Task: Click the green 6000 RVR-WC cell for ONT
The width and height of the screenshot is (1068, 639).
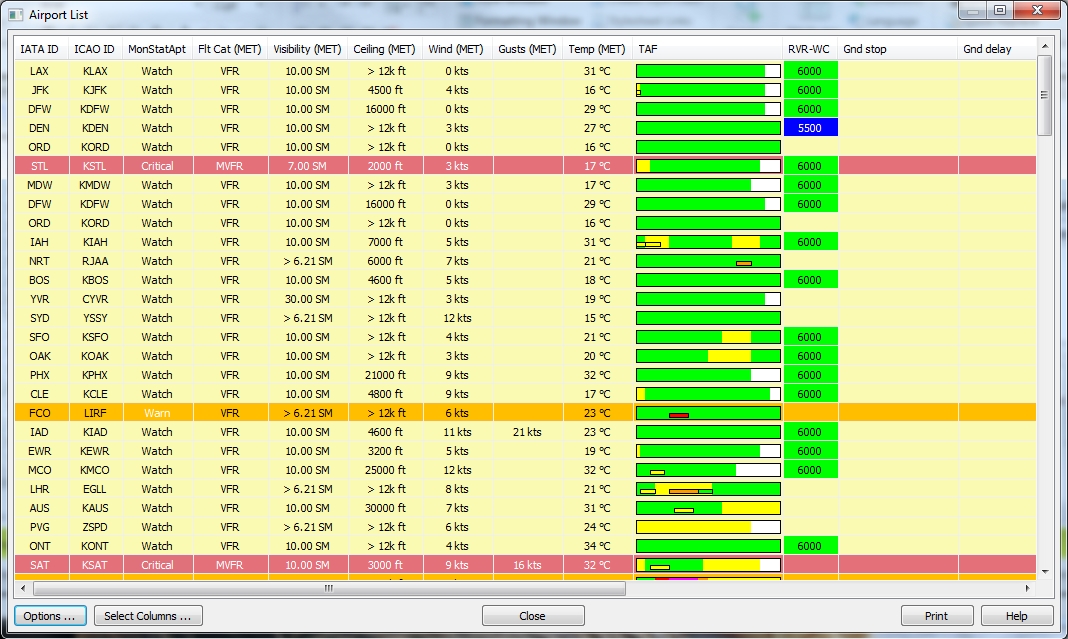Action: click(810, 546)
